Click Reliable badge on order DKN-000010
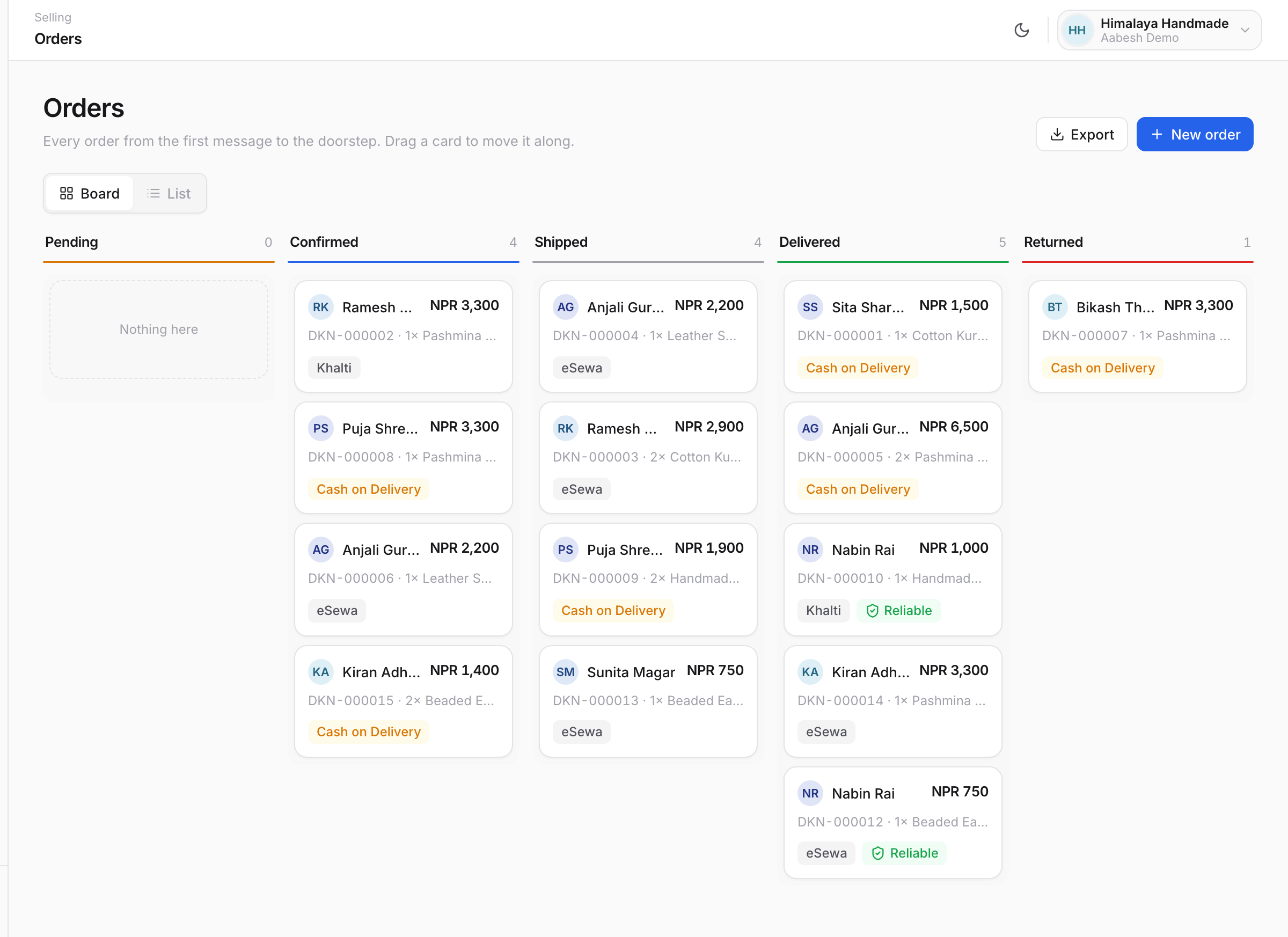This screenshot has width=1288, height=937. (x=898, y=611)
